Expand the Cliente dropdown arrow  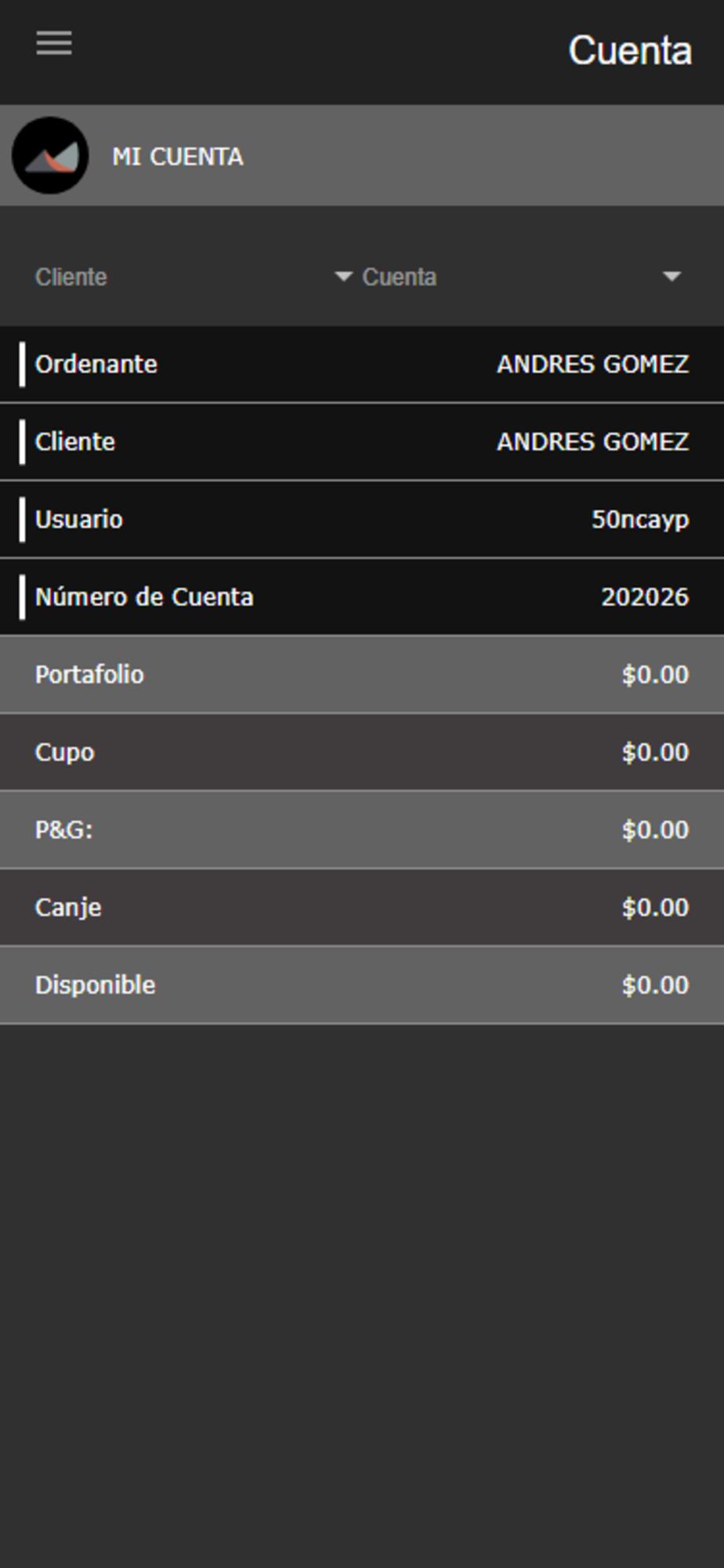[343, 276]
